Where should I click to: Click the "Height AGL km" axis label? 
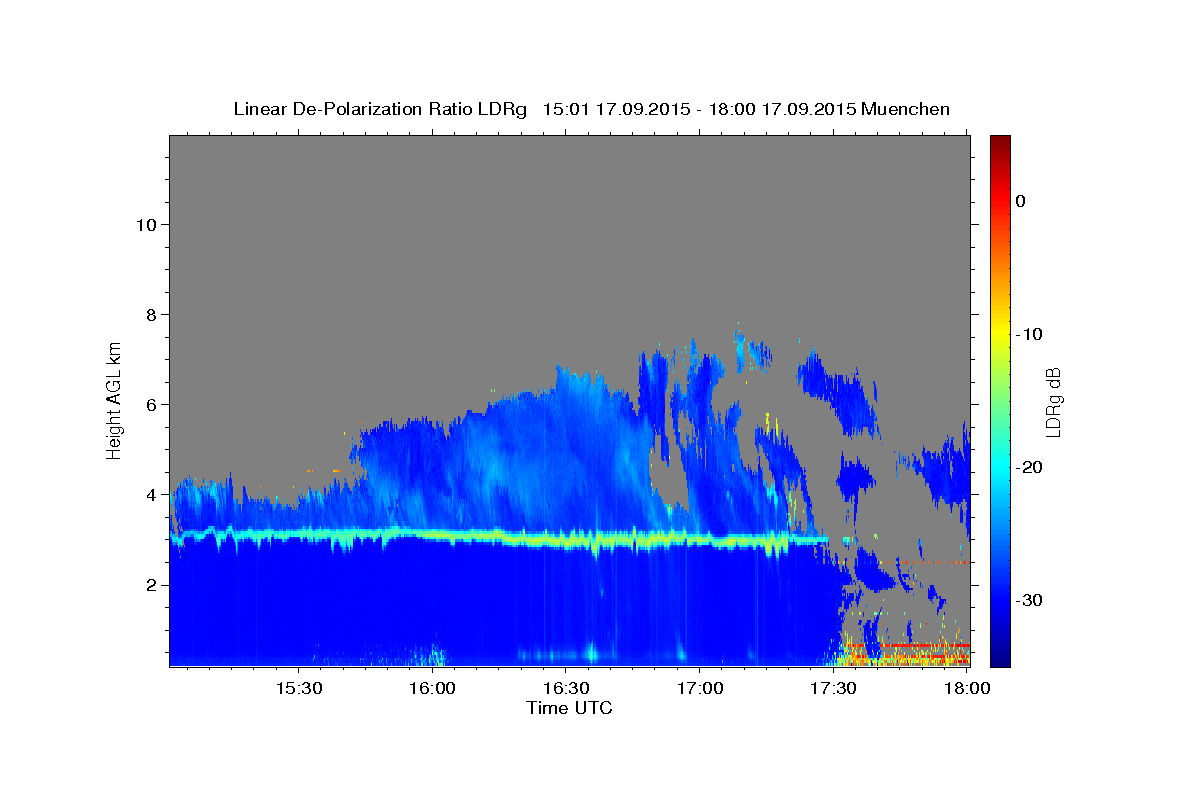115,399
